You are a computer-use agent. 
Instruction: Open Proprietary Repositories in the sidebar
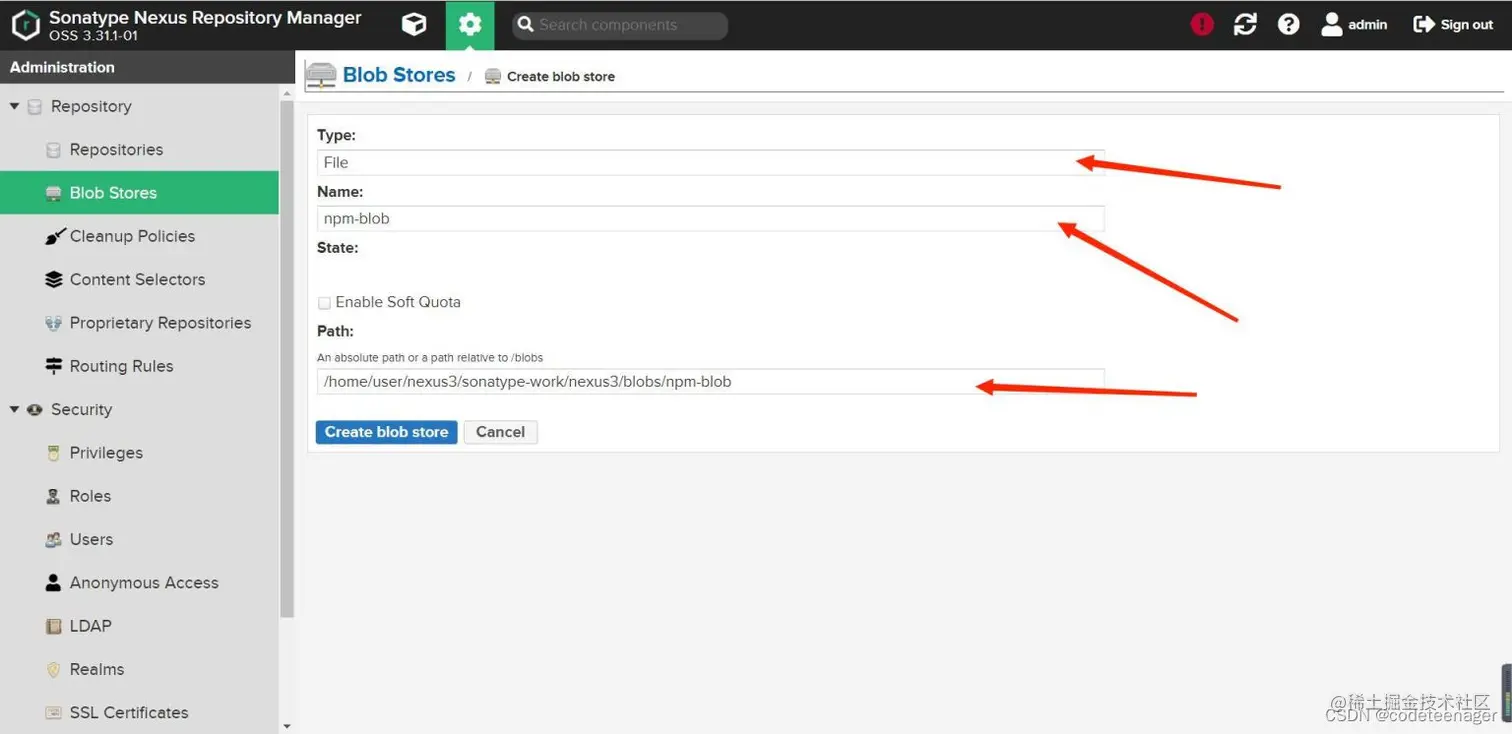point(139,323)
